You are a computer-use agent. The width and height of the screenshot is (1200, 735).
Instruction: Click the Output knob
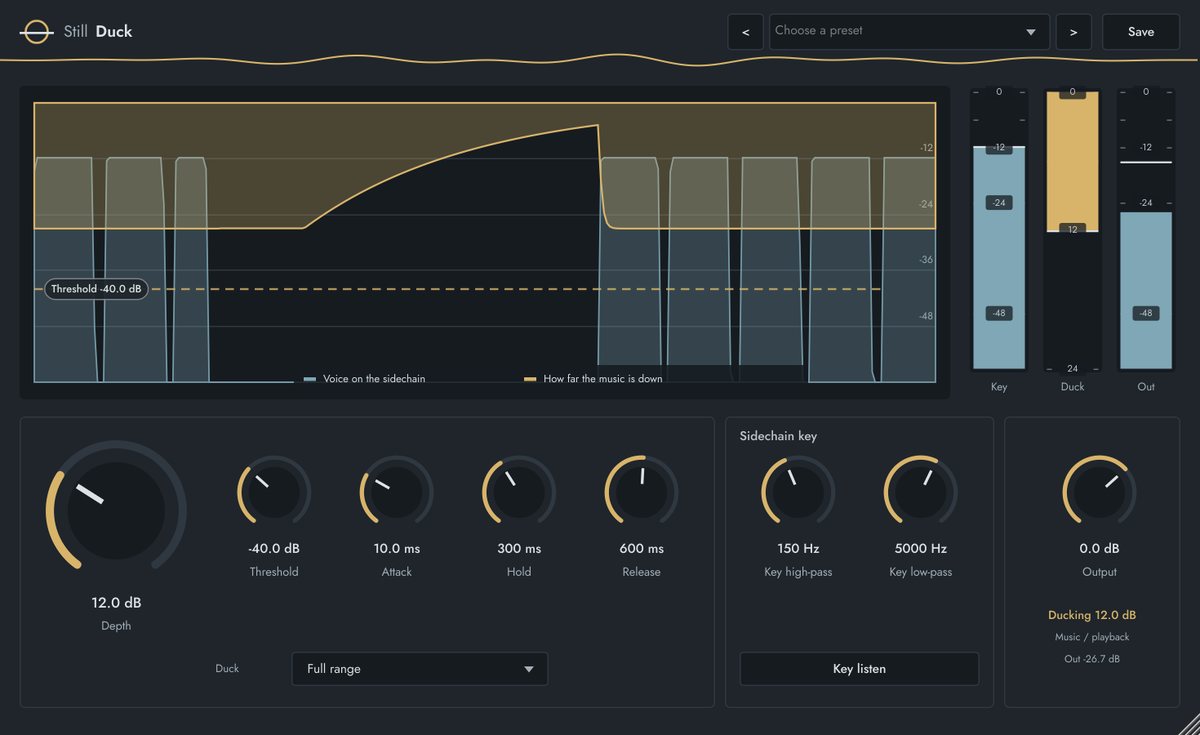coord(1099,493)
